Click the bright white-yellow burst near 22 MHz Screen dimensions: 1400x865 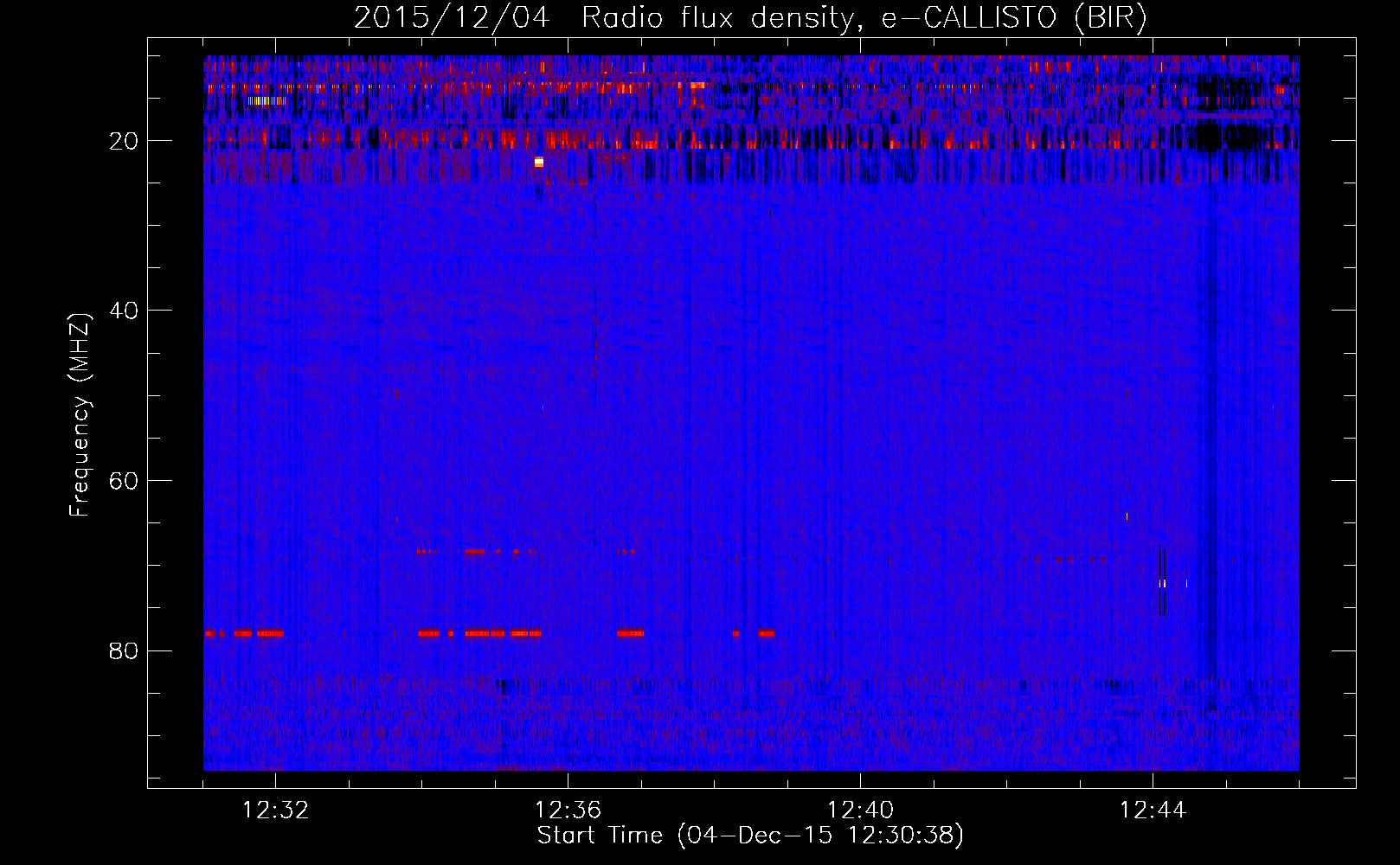(x=539, y=162)
